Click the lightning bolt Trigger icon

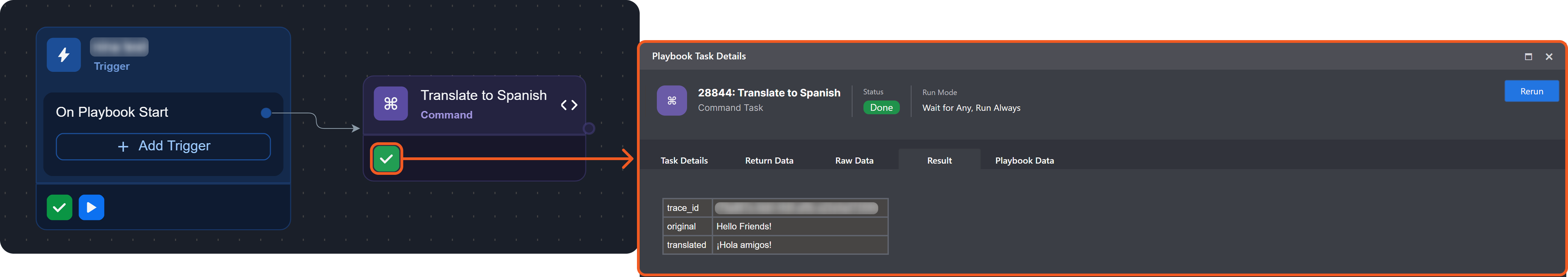tap(64, 55)
